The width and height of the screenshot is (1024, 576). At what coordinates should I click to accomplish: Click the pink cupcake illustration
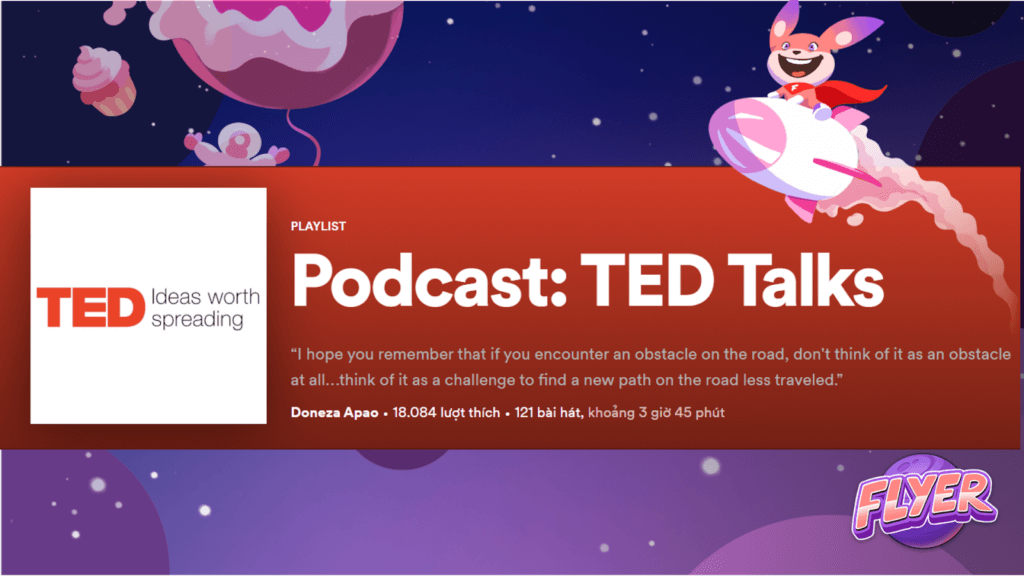pos(104,80)
